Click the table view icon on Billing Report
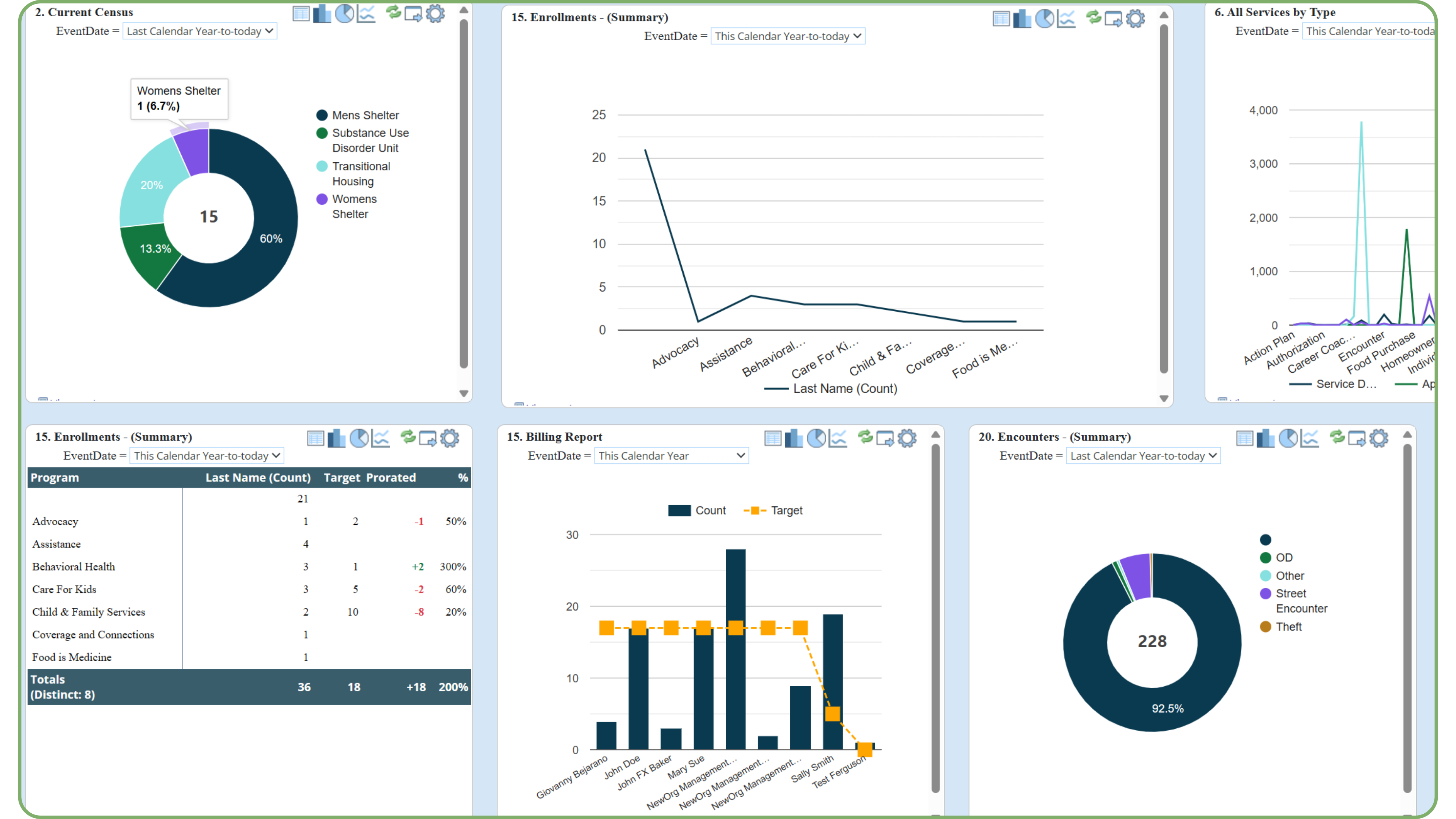 coord(773,438)
